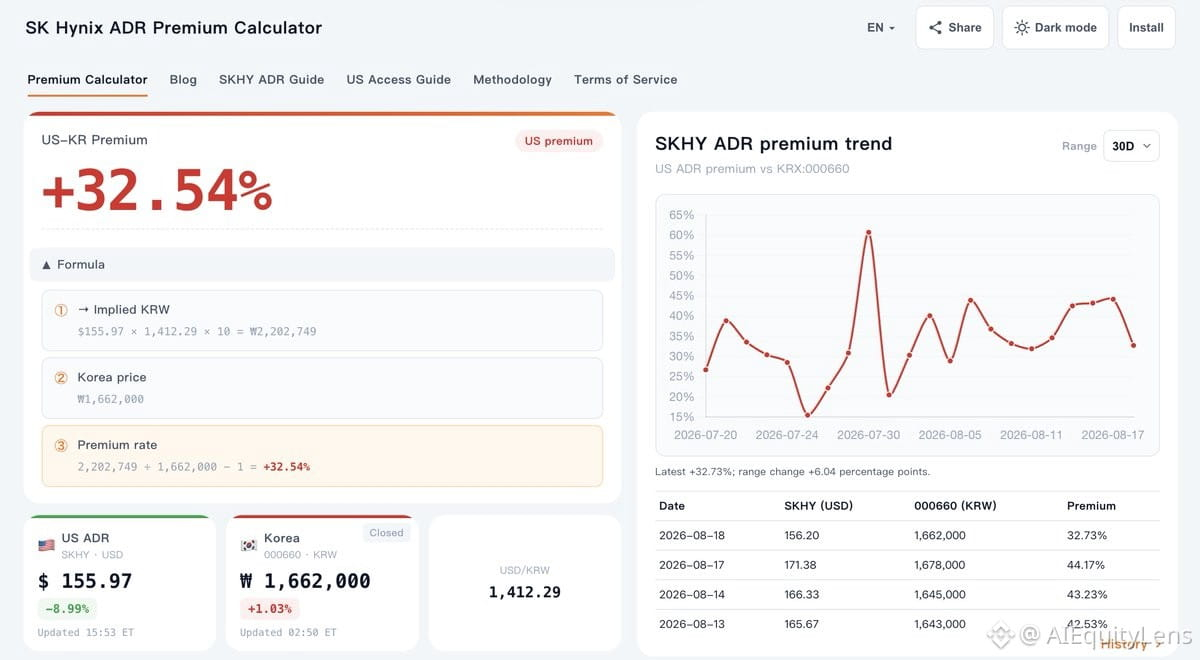Click the 000660 (KRW) column header
Screen dimensions: 1200x660
pyautogui.click(x=955, y=506)
